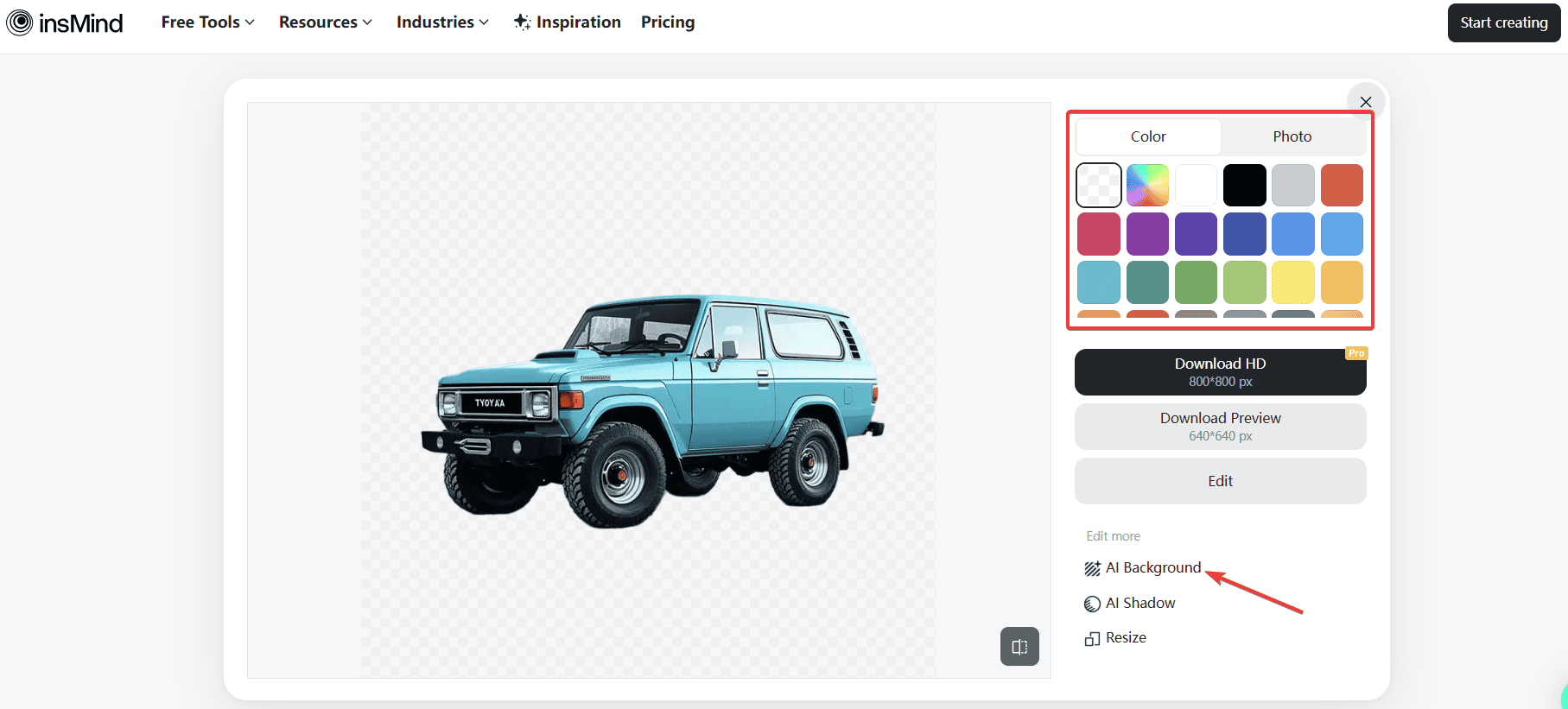Screen dimensions: 1568x709
Task: Select the yellow background swatch
Action: [x=1293, y=282]
